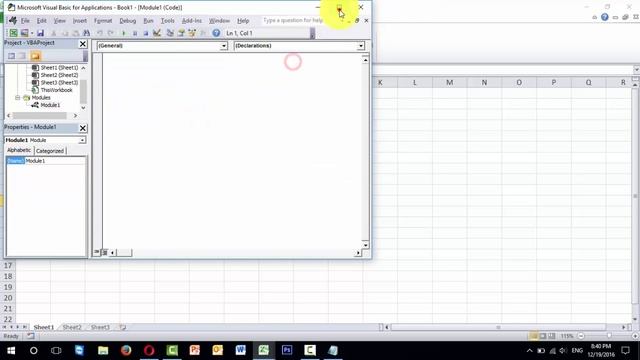Screen dimensions: 640x360
Task: Open Find with the binoculars icon
Action: click(87, 33)
